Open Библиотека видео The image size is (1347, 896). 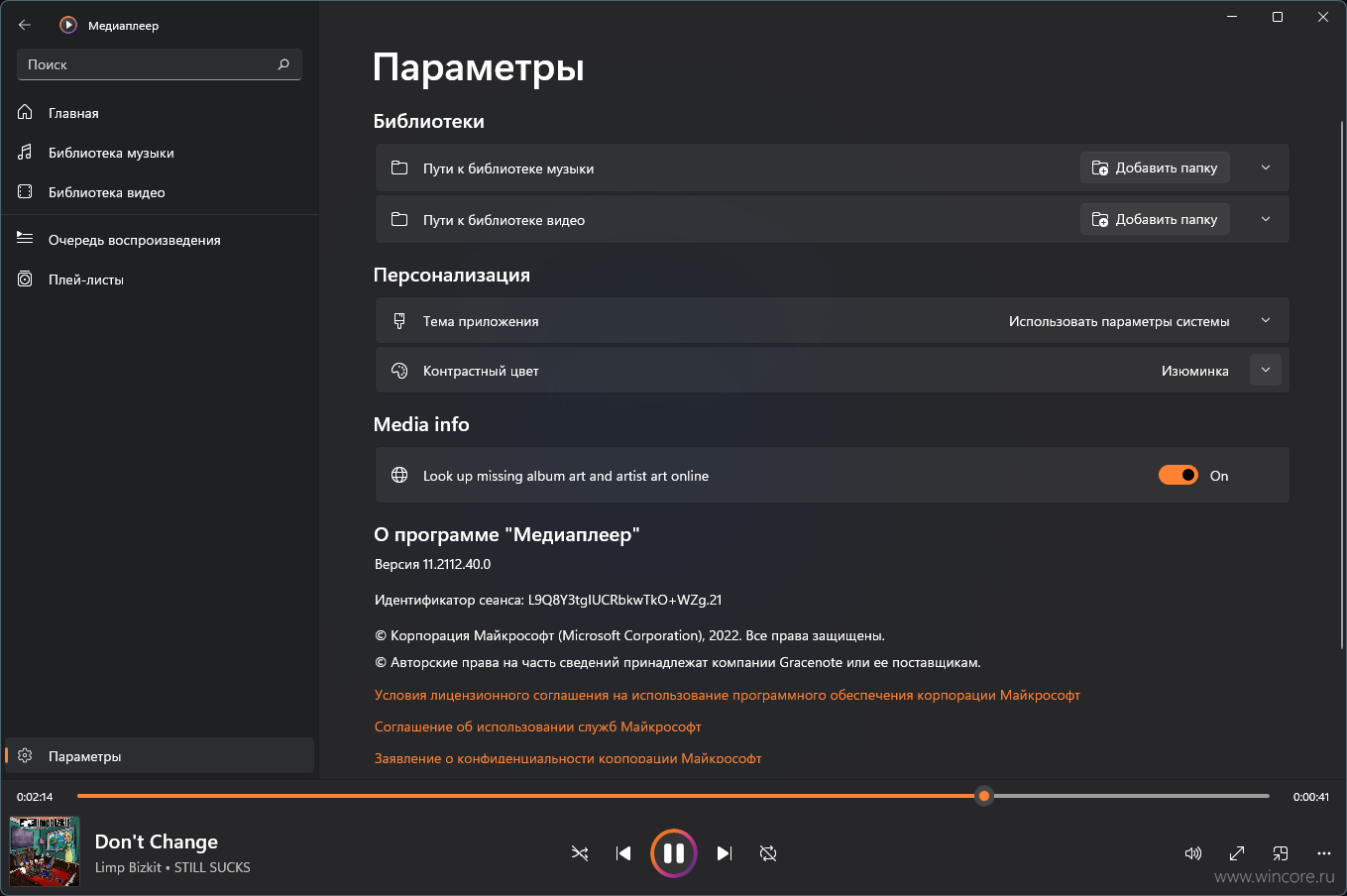click(160, 192)
